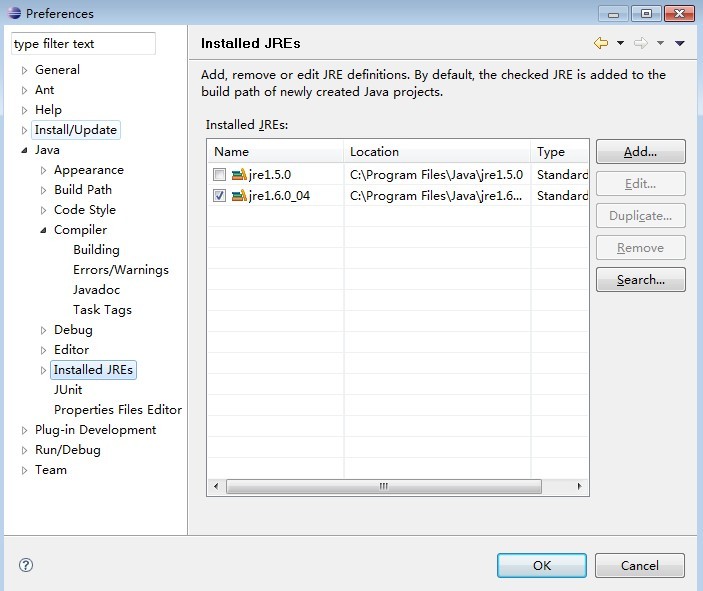Expand the Appearance node
This screenshot has width=703, height=591.
point(43,170)
